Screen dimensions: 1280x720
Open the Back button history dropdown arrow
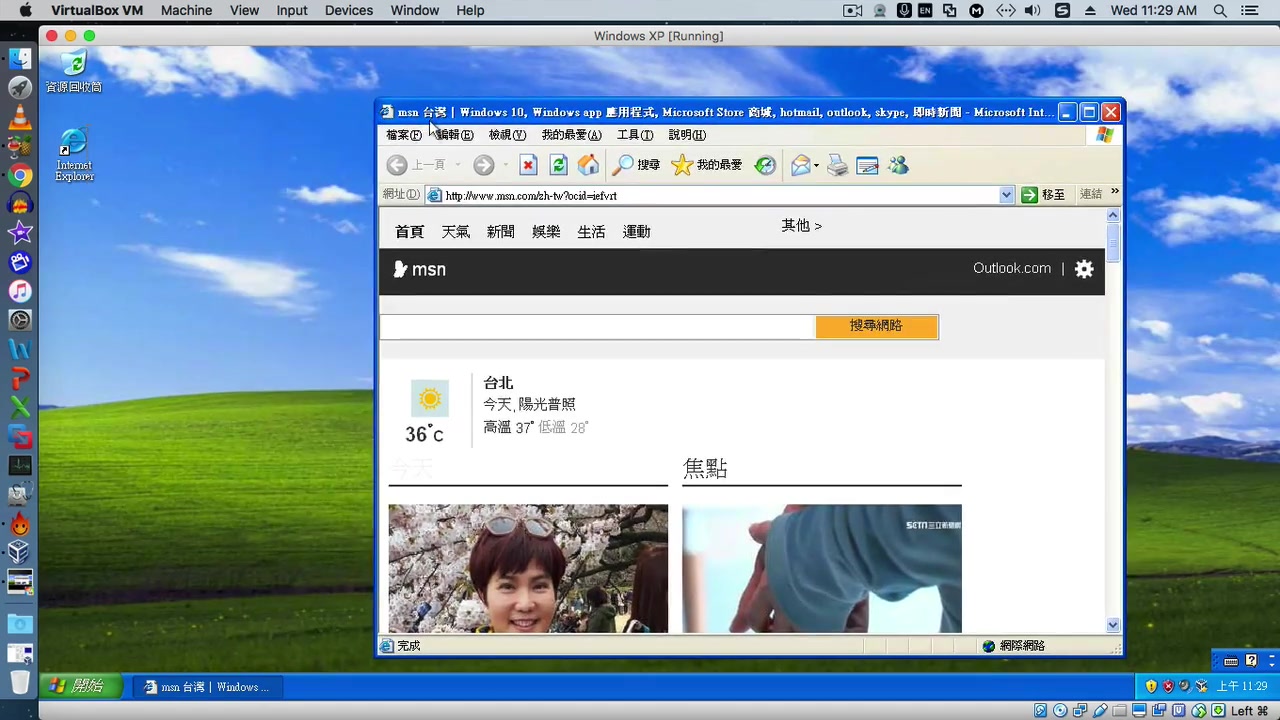point(458,165)
